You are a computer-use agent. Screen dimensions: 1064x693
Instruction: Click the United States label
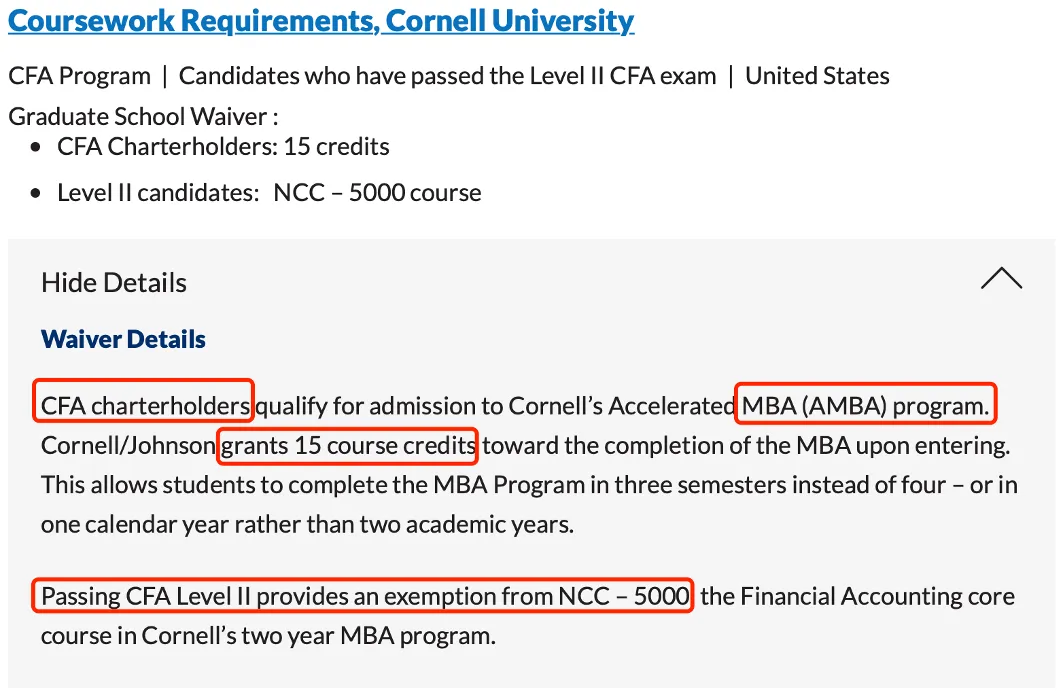[x=817, y=76]
